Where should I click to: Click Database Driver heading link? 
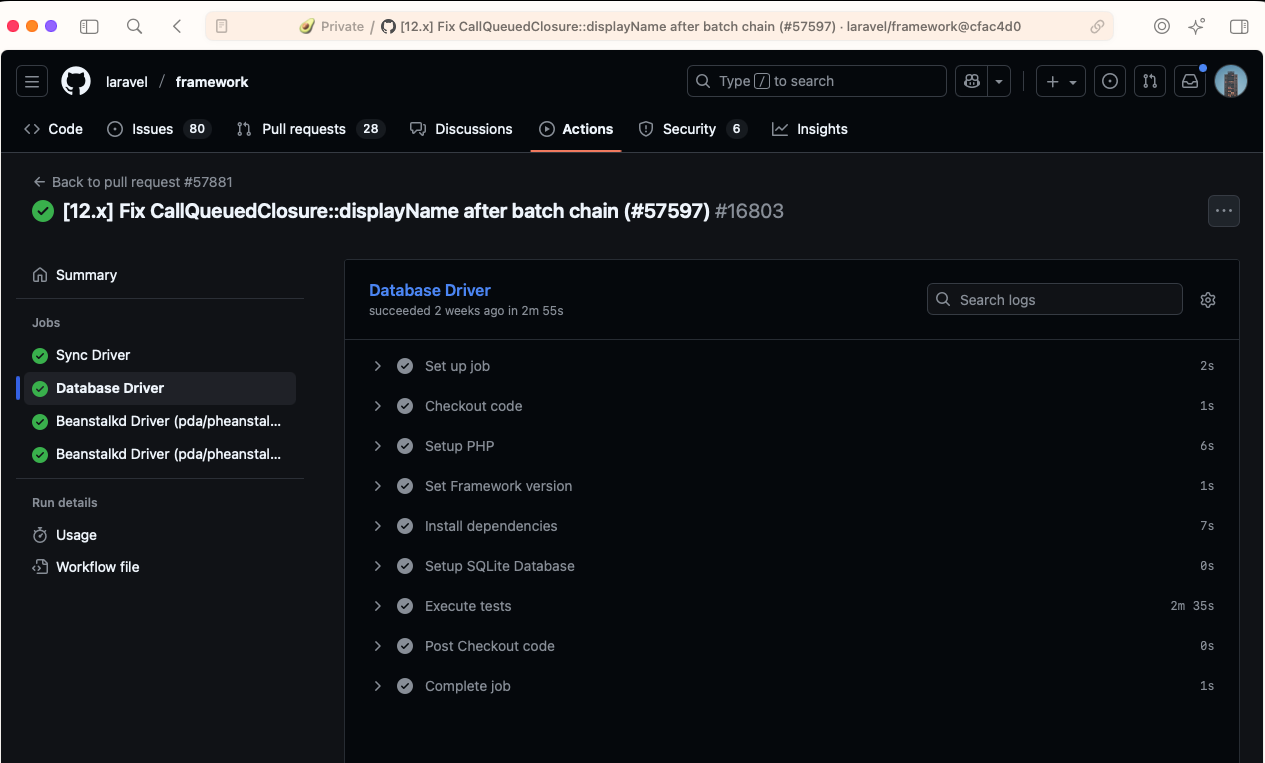pyautogui.click(x=430, y=290)
